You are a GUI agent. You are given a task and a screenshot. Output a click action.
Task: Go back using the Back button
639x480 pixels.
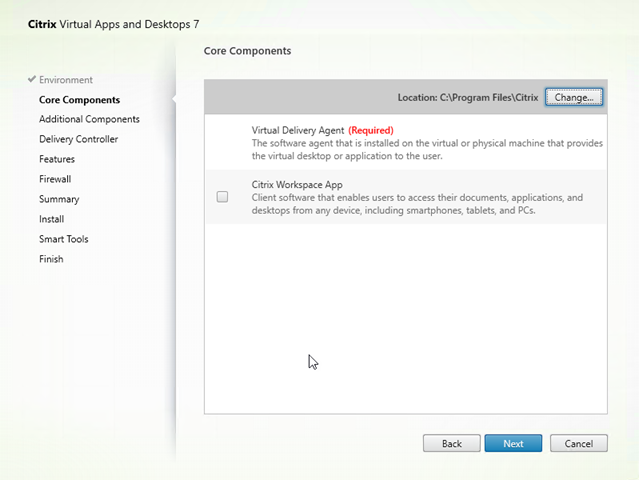[x=452, y=443]
